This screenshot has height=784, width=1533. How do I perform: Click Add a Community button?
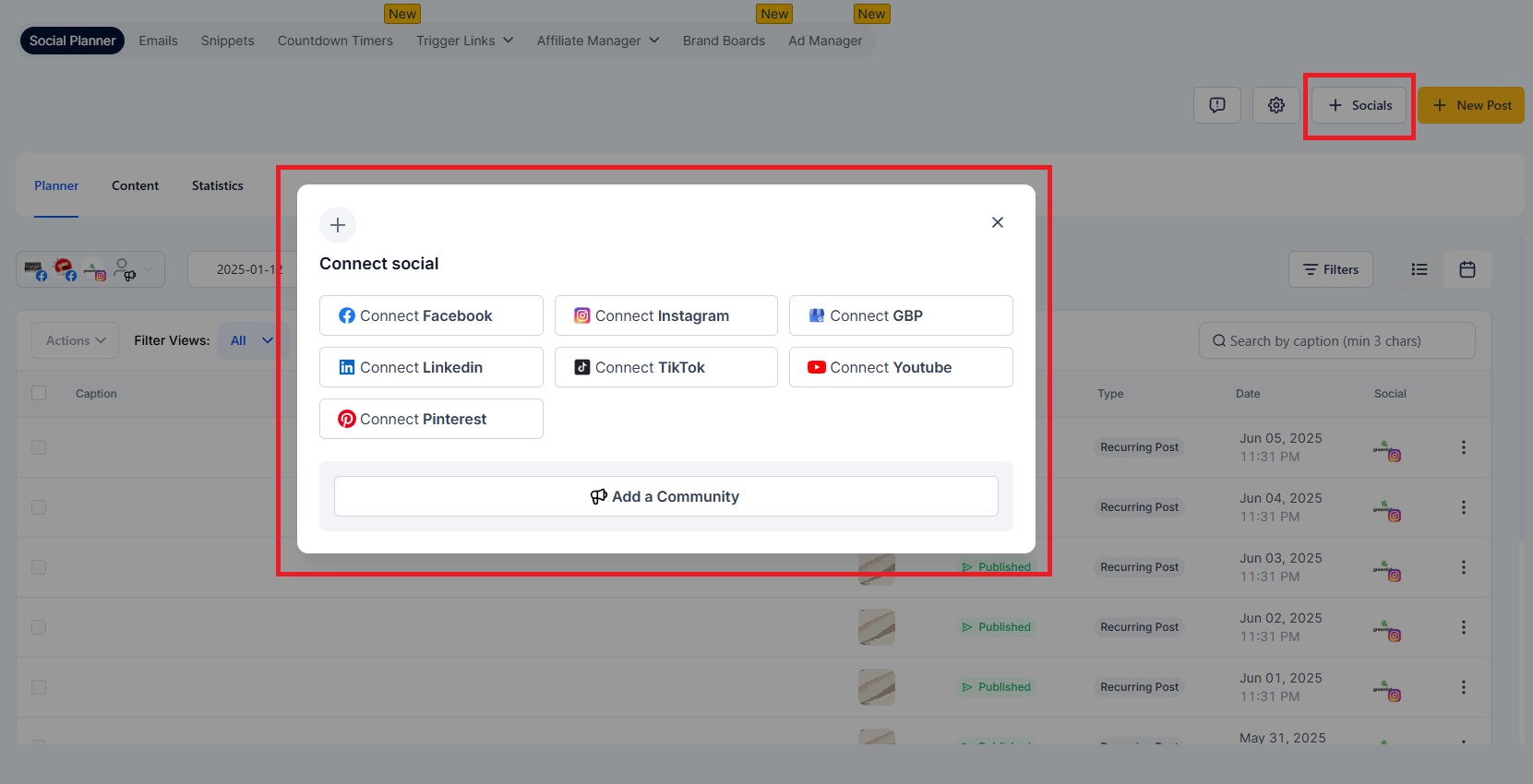[x=665, y=496]
